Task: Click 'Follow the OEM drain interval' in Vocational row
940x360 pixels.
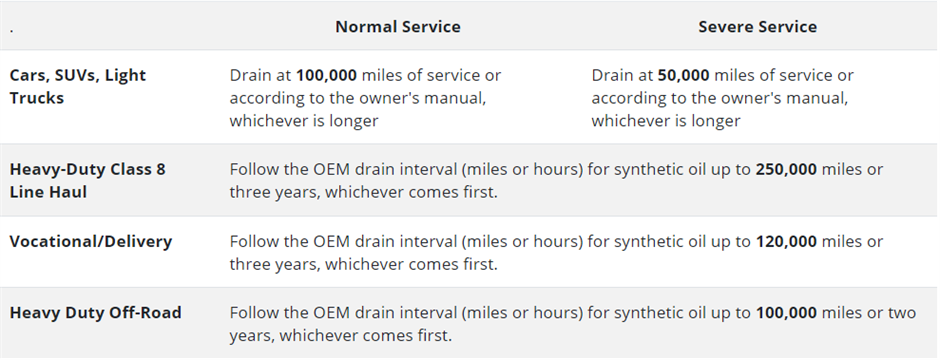Action: pyautogui.click(x=344, y=241)
